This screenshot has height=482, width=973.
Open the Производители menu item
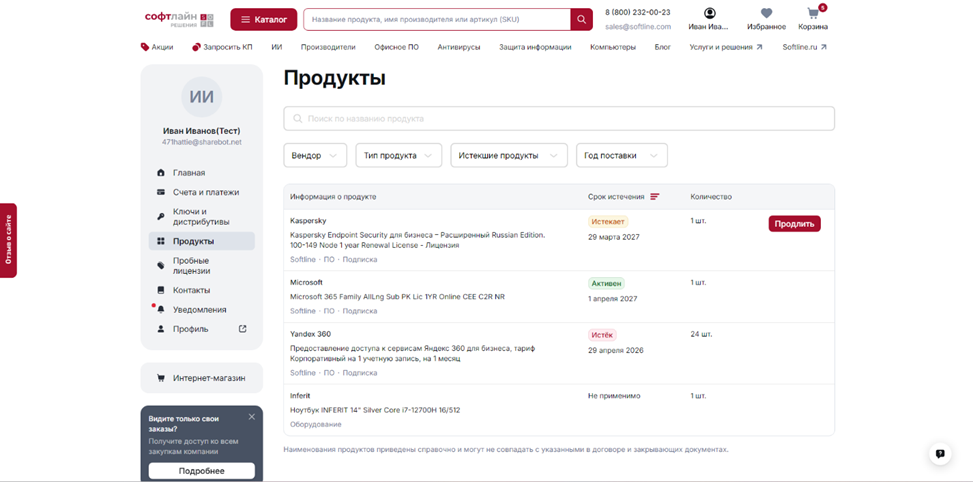(328, 47)
